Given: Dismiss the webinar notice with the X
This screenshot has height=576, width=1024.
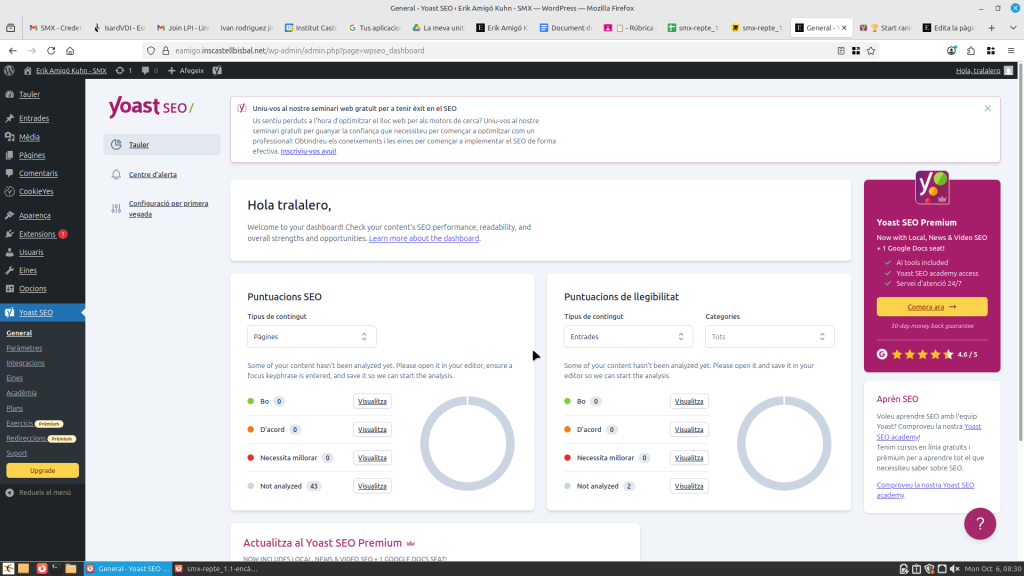Looking at the screenshot, I should [x=987, y=108].
